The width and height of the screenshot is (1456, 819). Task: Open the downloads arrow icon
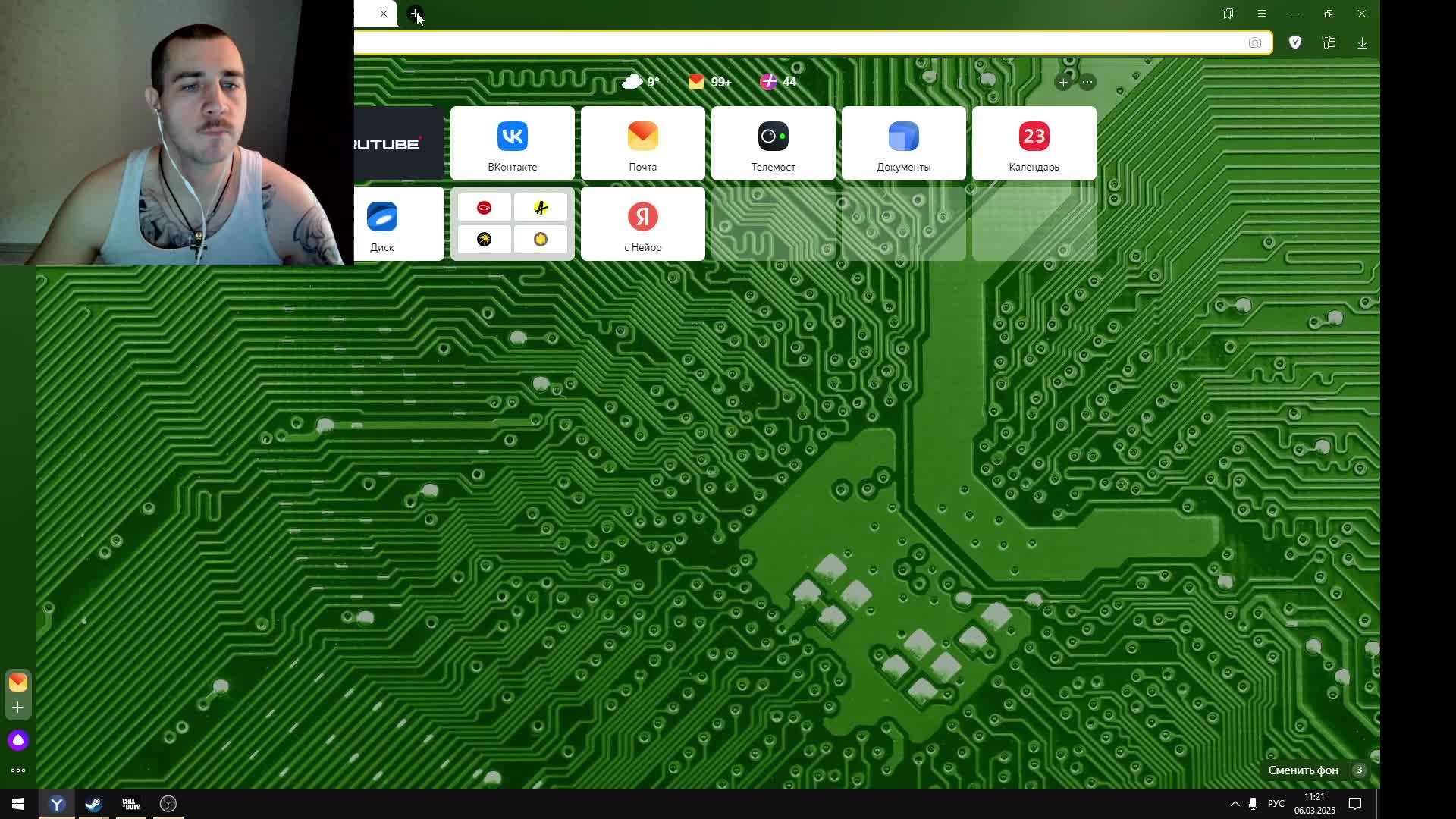tap(1362, 43)
